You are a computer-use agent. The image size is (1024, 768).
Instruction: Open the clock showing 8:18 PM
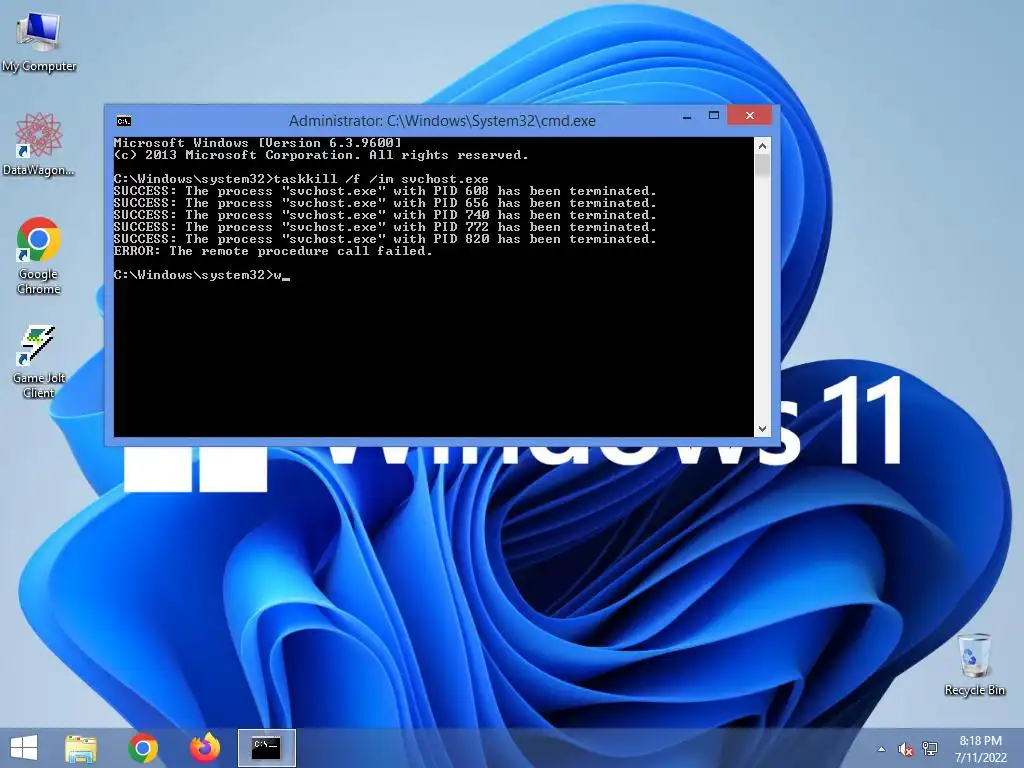tap(980, 749)
